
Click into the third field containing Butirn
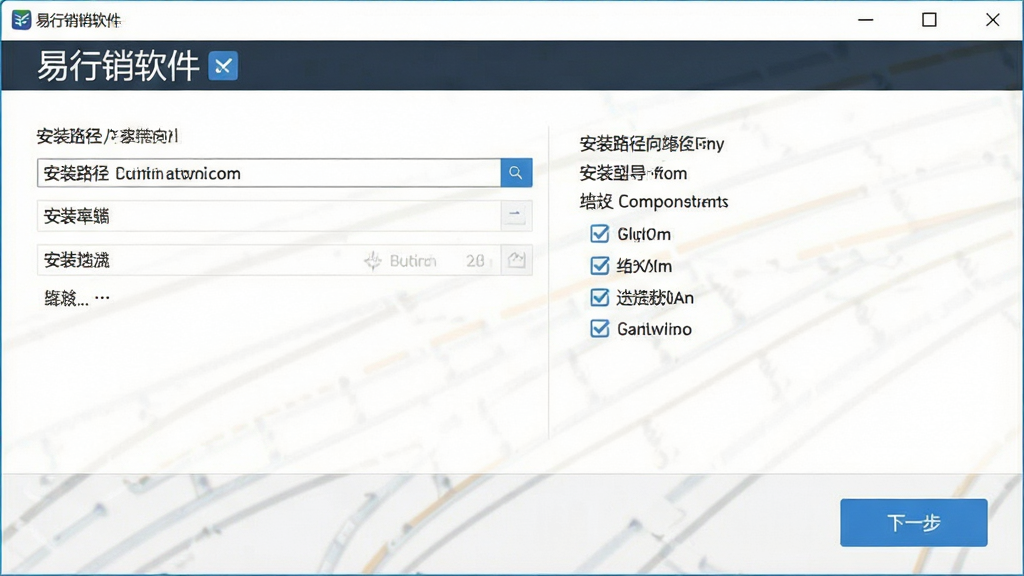tap(269, 260)
